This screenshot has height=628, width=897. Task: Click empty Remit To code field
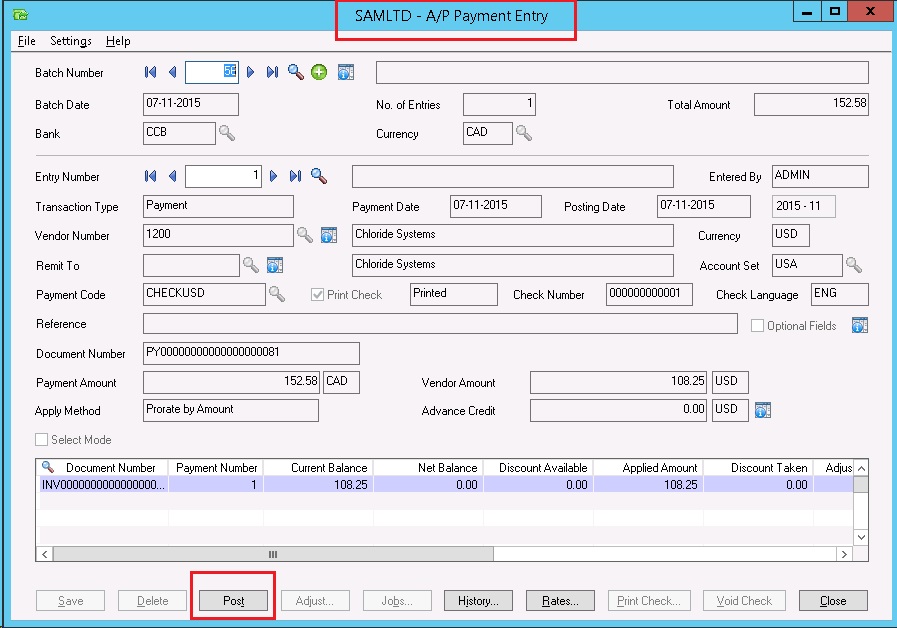pyautogui.click(x=191, y=265)
